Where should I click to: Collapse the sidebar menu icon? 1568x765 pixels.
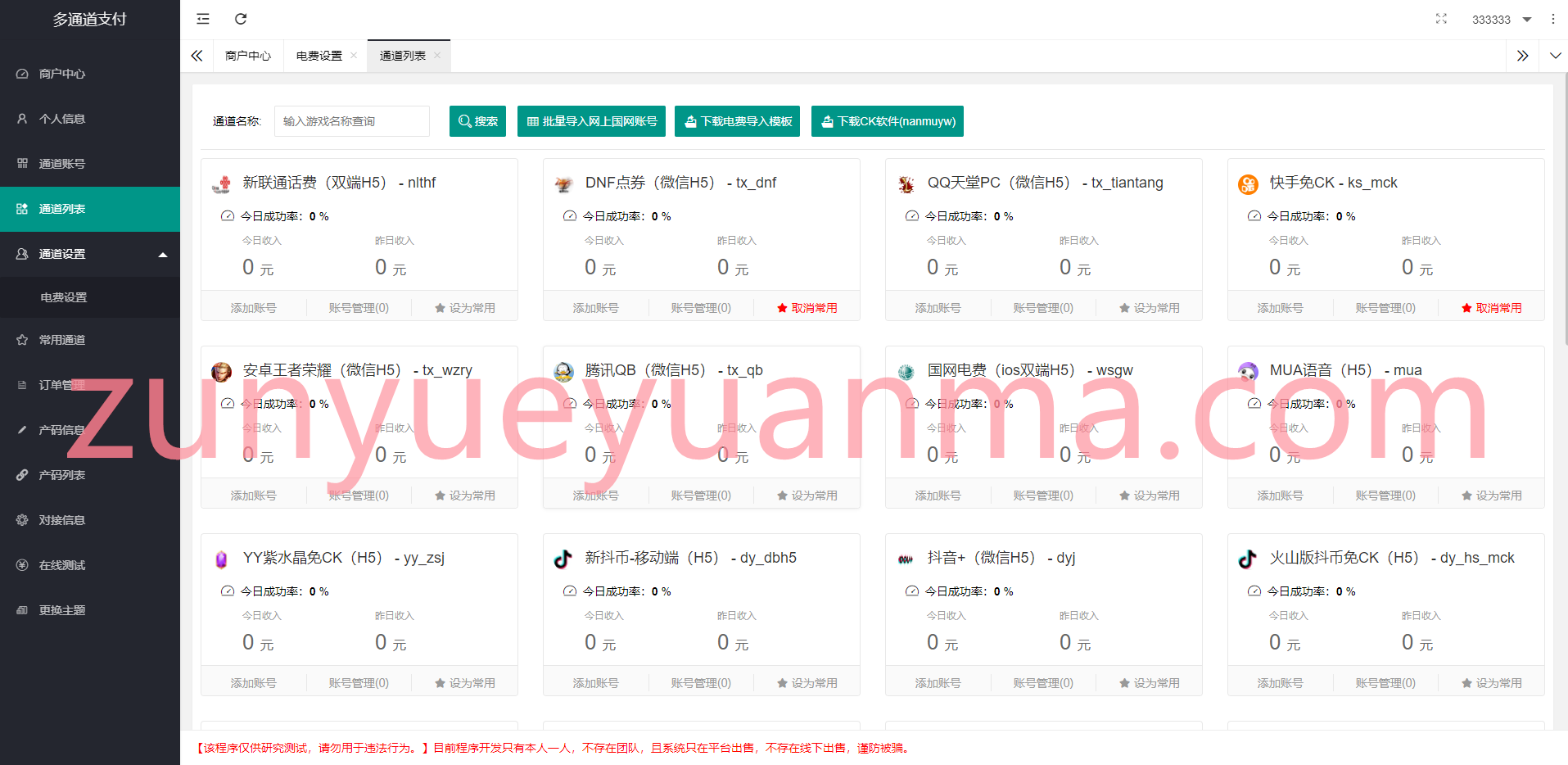[x=203, y=19]
